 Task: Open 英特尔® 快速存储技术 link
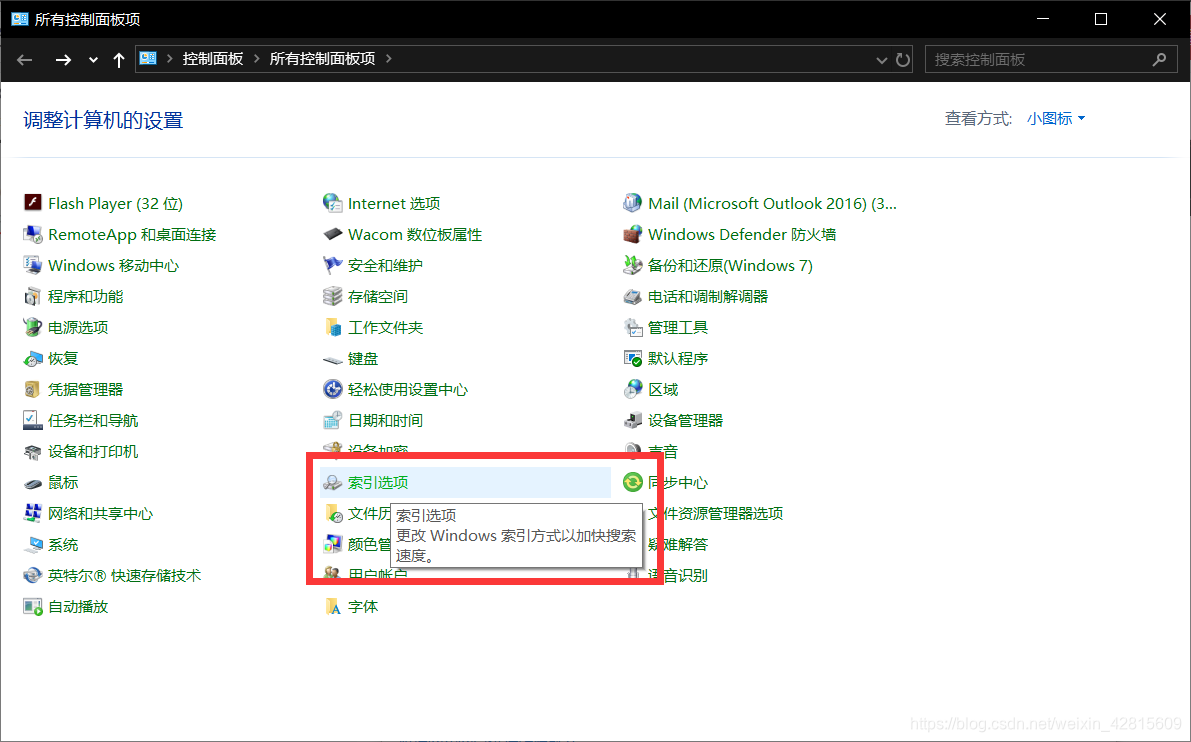coord(125,576)
